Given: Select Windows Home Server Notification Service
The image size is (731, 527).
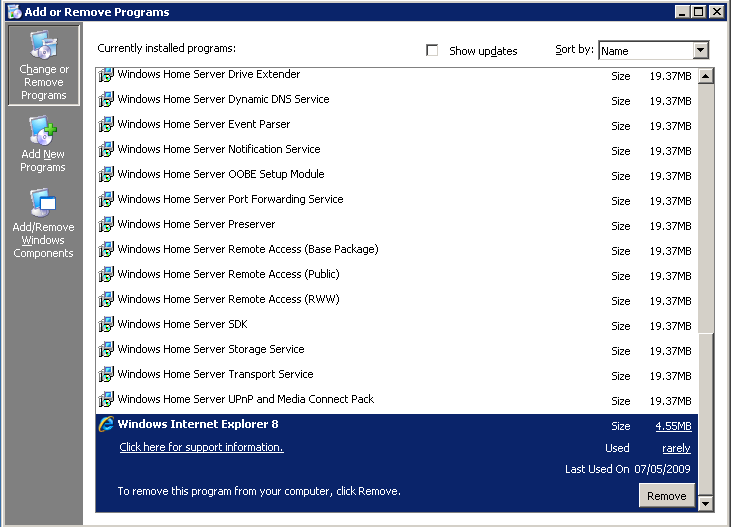Looking at the screenshot, I should [x=397, y=150].
